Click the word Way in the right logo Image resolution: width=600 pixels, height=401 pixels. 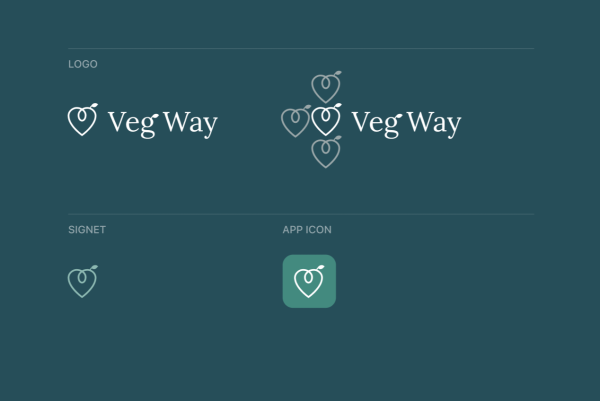pos(434,123)
